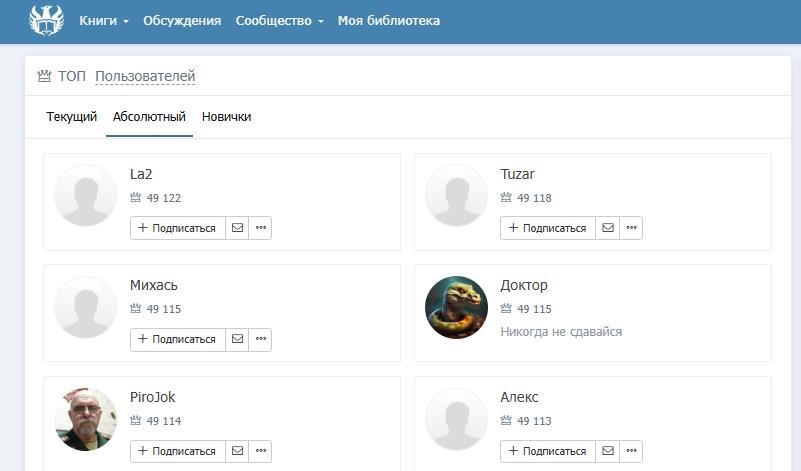Send a message to La2
This screenshot has height=471, width=801.
(237, 228)
